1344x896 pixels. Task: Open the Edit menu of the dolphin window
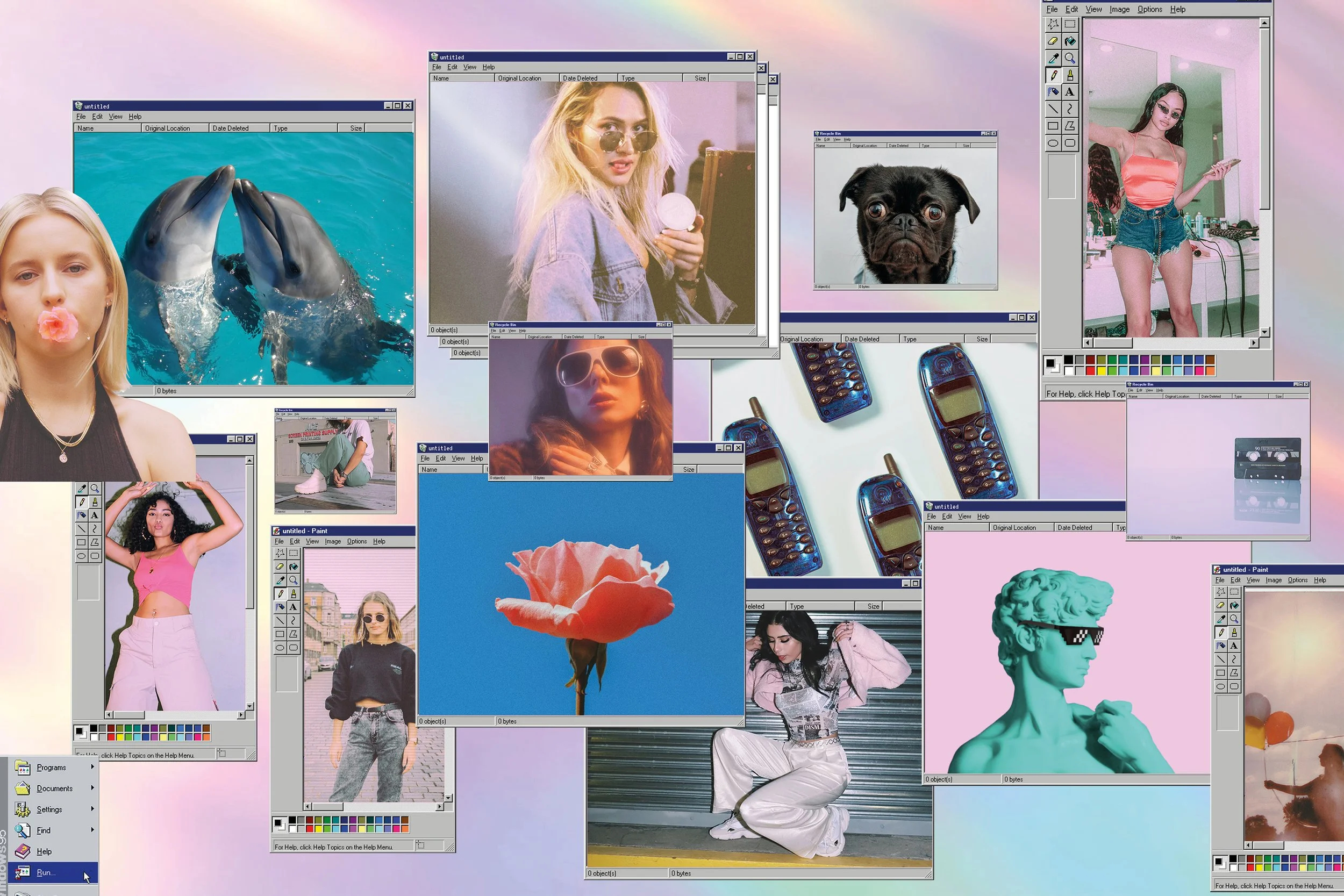pyautogui.click(x=97, y=117)
